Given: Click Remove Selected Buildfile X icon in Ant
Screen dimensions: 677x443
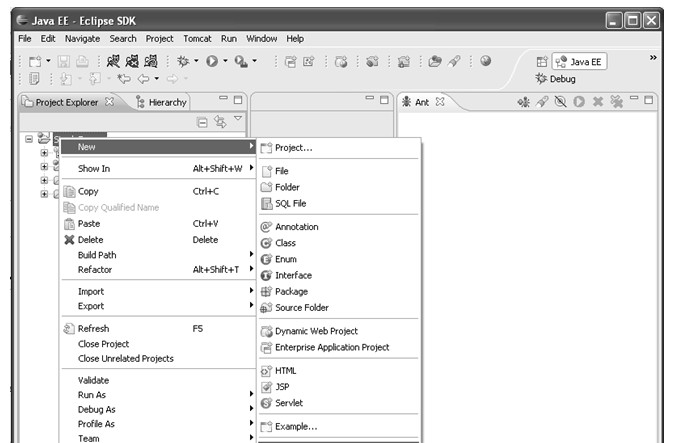Looking at the screenshot, I should click(x=598, y=101).
